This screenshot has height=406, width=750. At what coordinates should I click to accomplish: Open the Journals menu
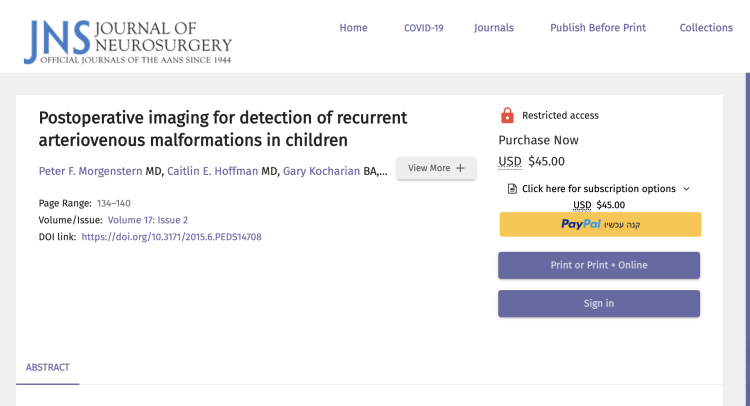click(494, 28)
